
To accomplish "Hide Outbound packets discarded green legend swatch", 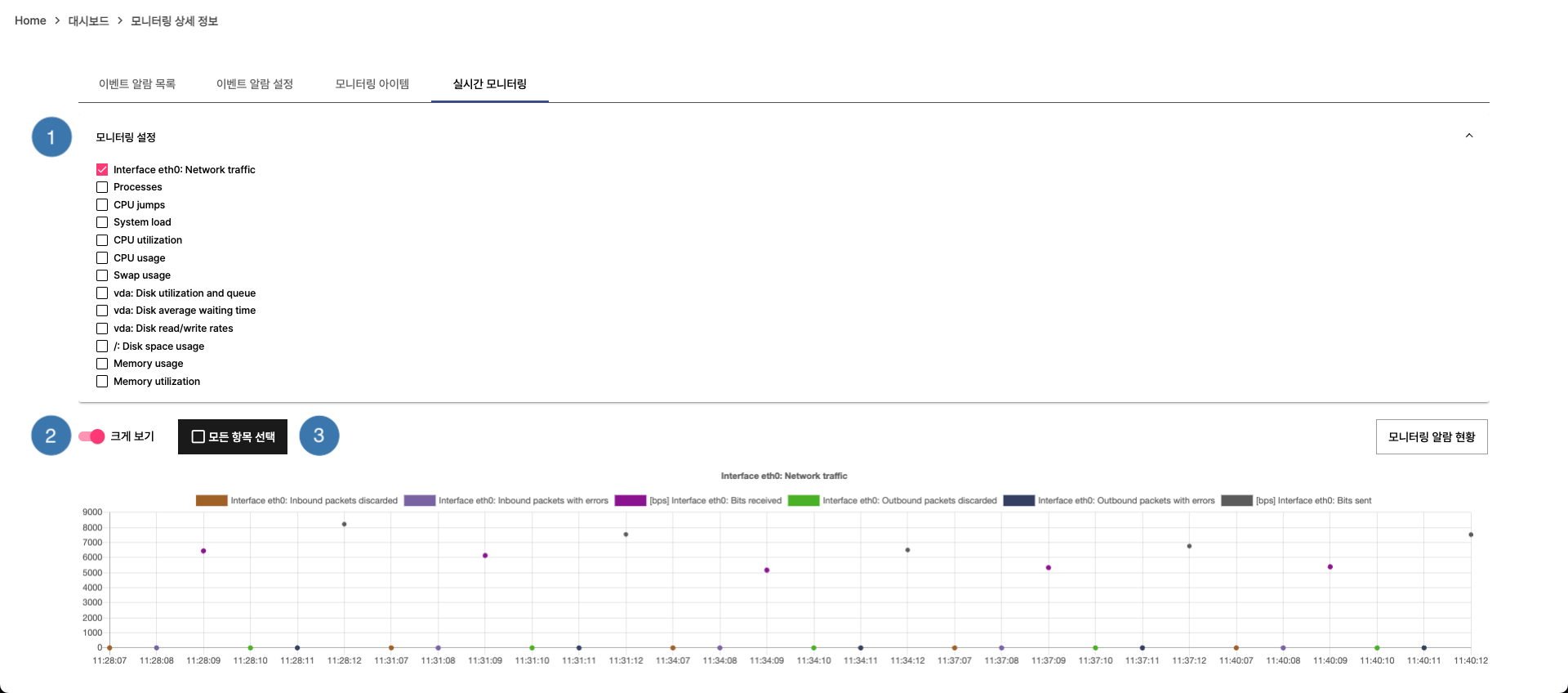I will click(x=804, y=501).
